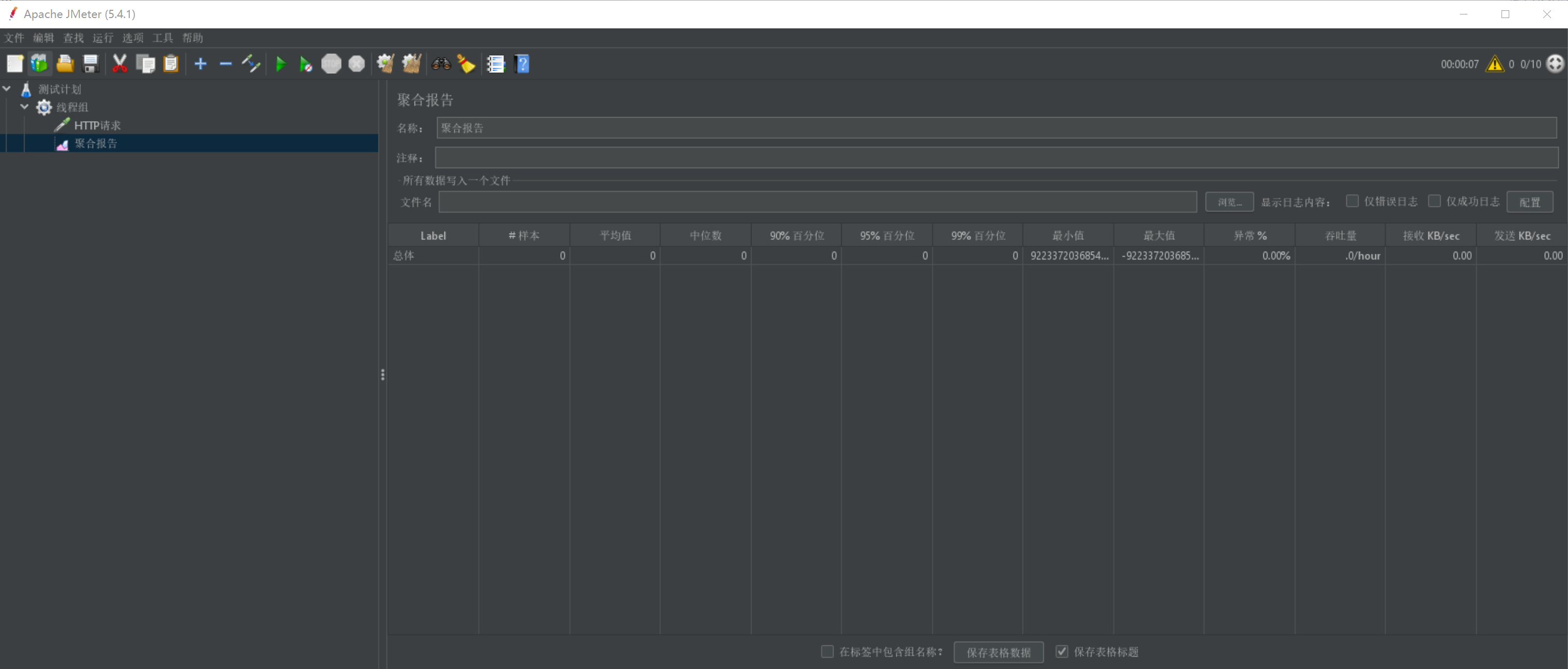Click the Paste clipboard icon
This screenshot has height=669, width=1568.
click(171, 63)
